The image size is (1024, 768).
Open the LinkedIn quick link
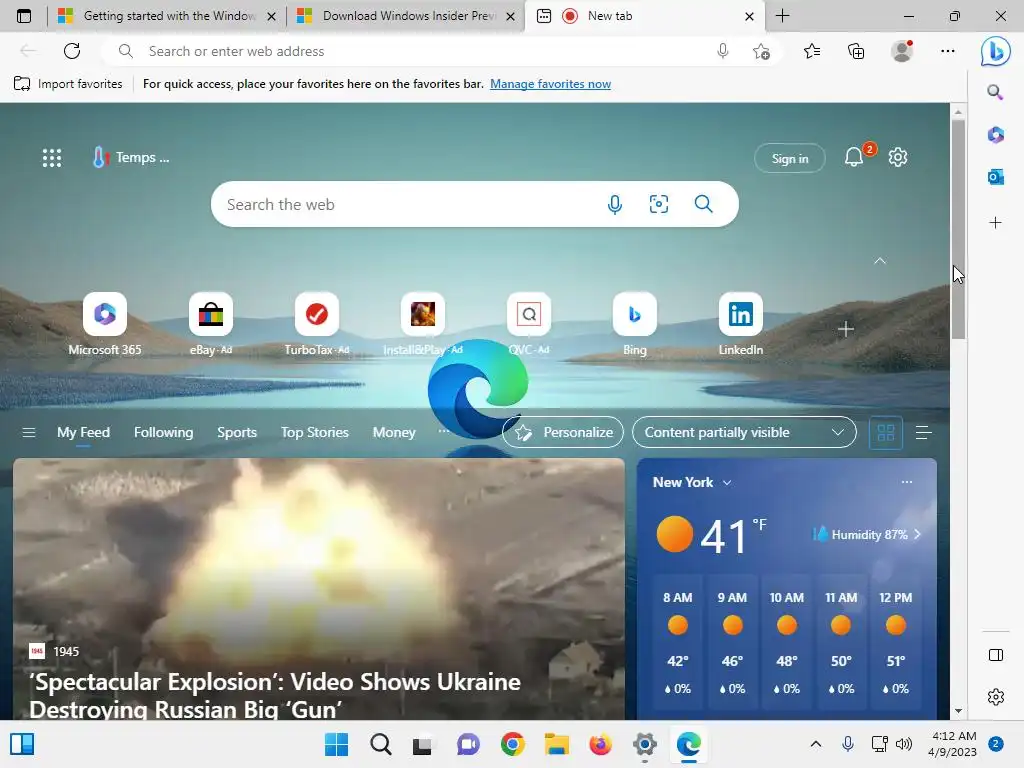[741, 324]
